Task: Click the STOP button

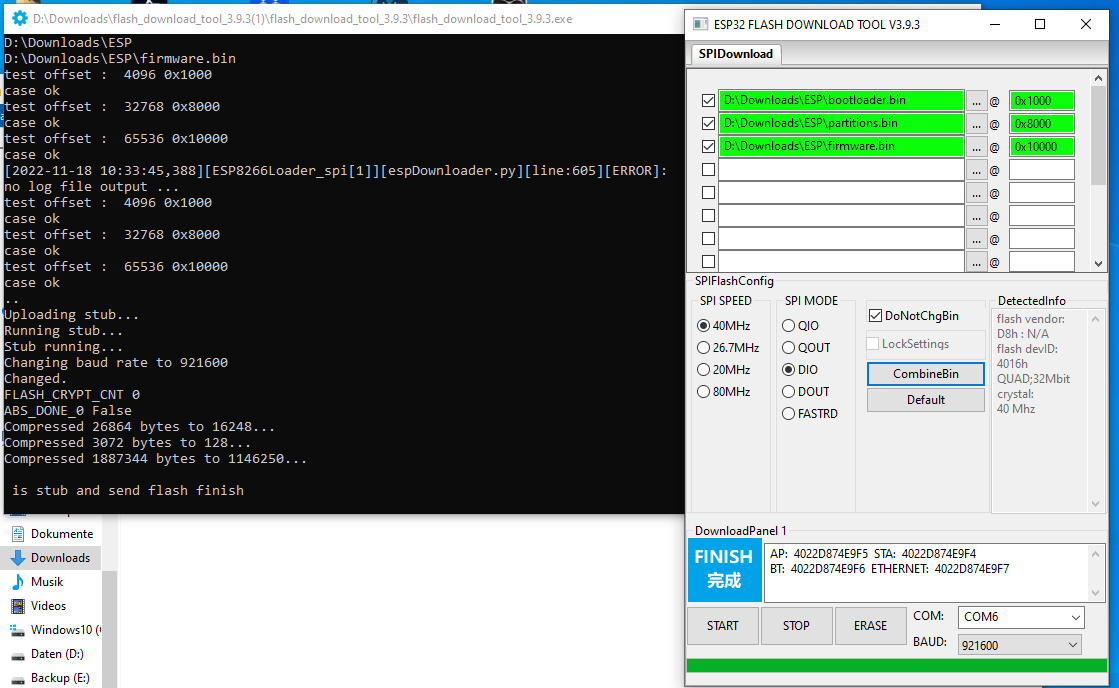Action: tap(796, 626)
